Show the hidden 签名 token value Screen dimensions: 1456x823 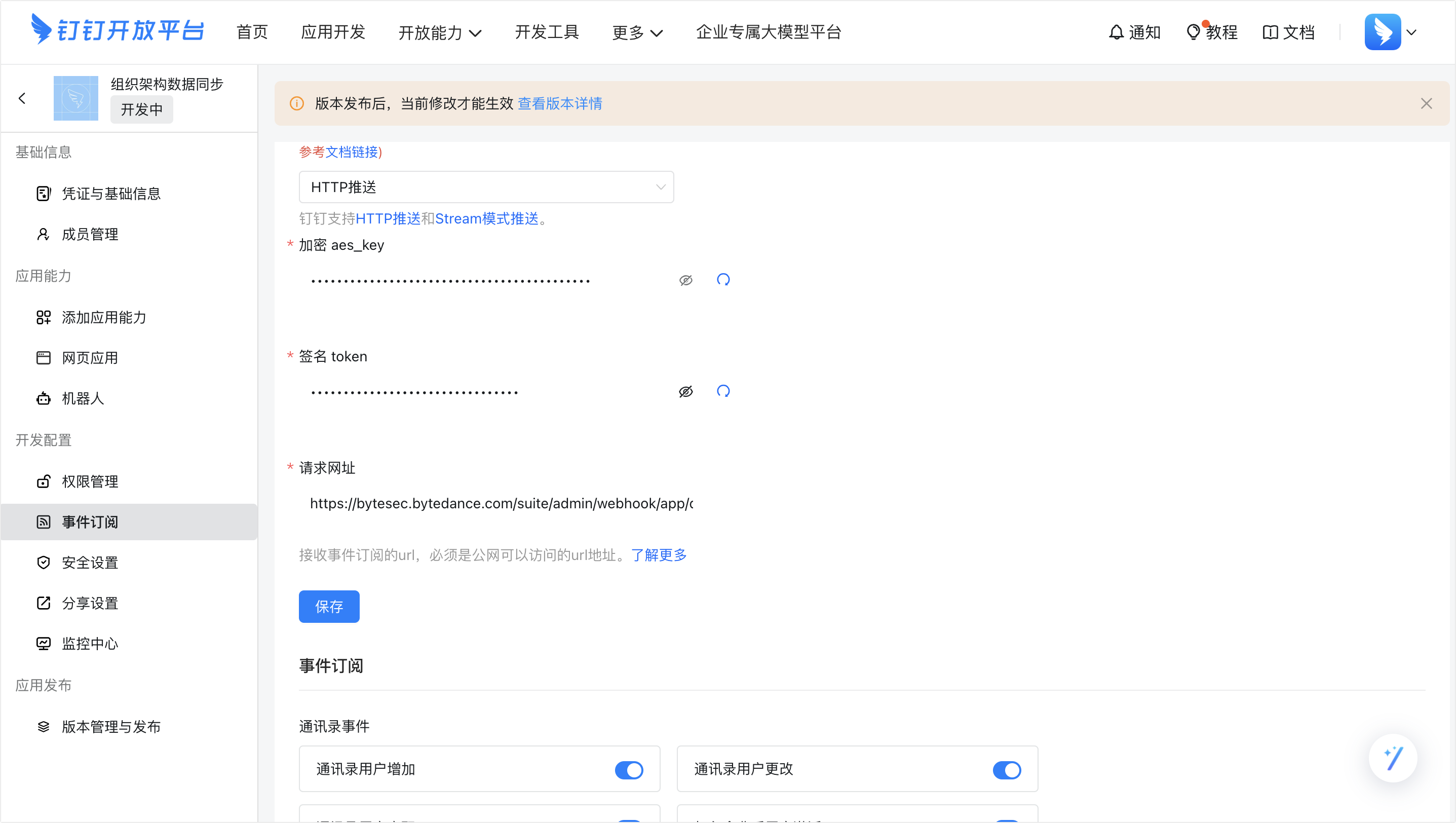685,392
